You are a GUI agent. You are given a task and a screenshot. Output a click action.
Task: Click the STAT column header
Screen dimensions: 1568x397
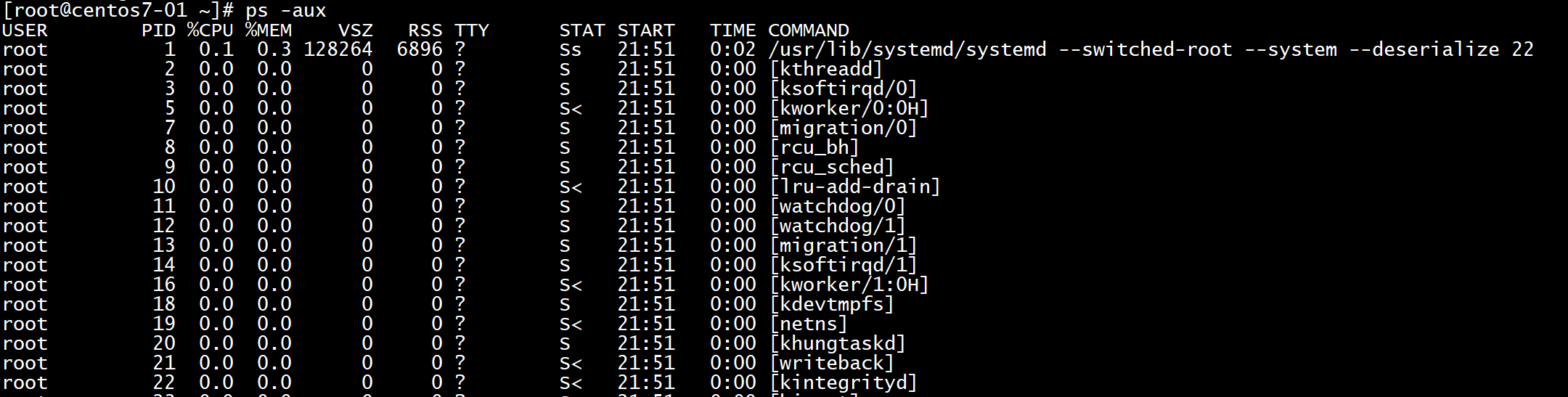581,30
